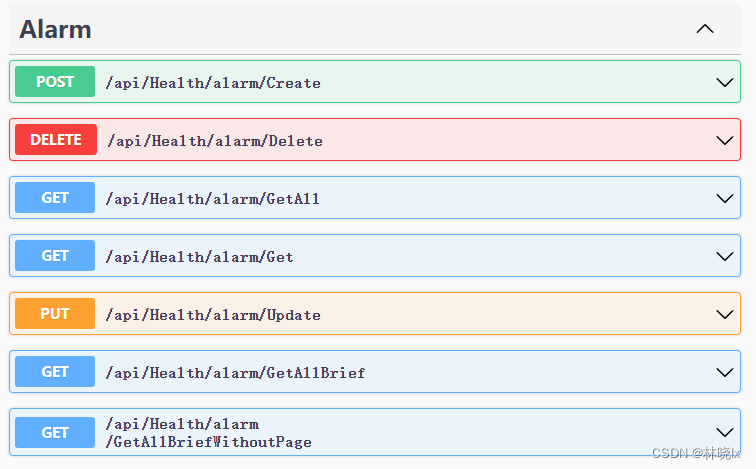Click the red DELETE method badge
Image resolution: width=756 pixels, height=469 pixels.
[x=56, y=140]
